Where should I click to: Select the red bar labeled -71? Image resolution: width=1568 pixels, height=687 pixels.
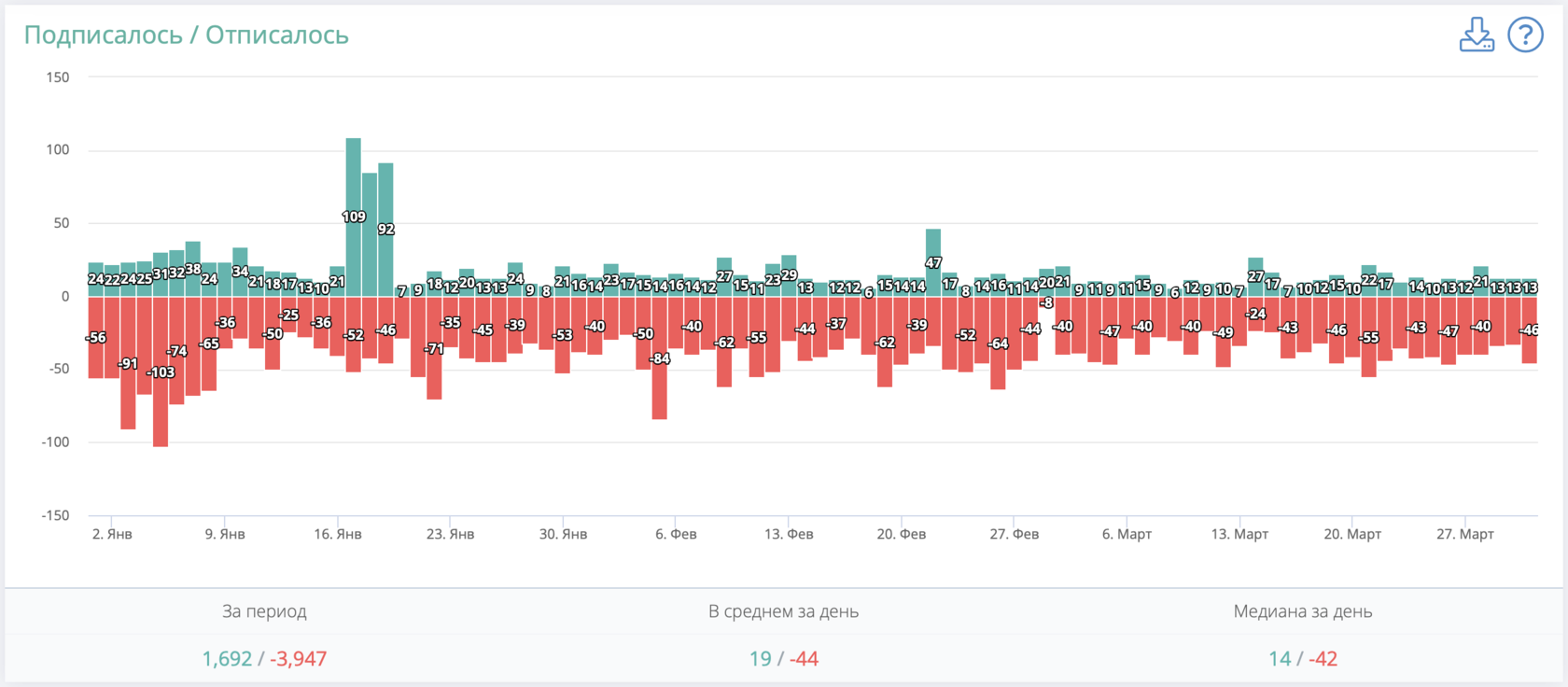[x=434, y=348]
